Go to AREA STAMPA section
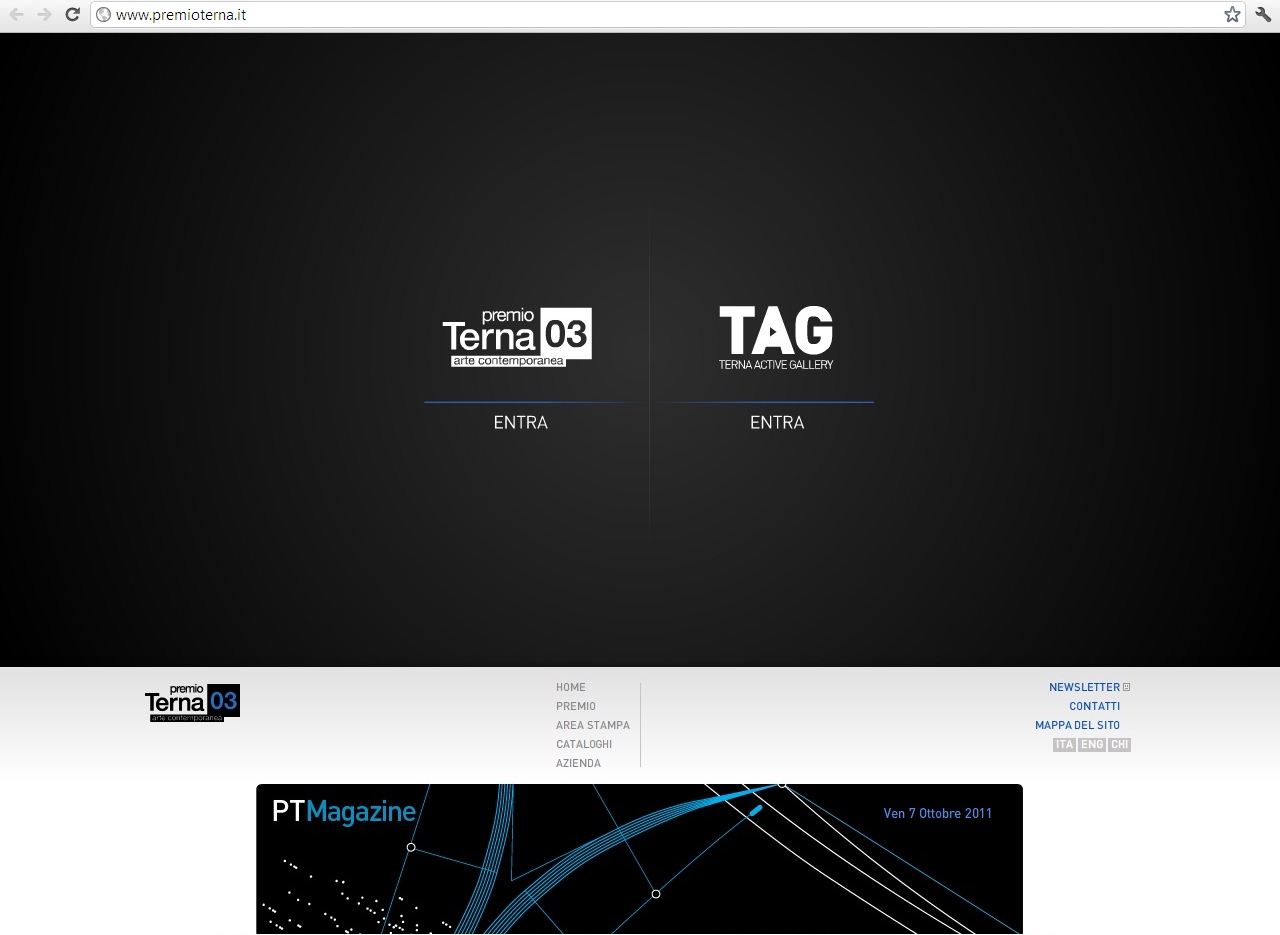 [x=593, y=726]
